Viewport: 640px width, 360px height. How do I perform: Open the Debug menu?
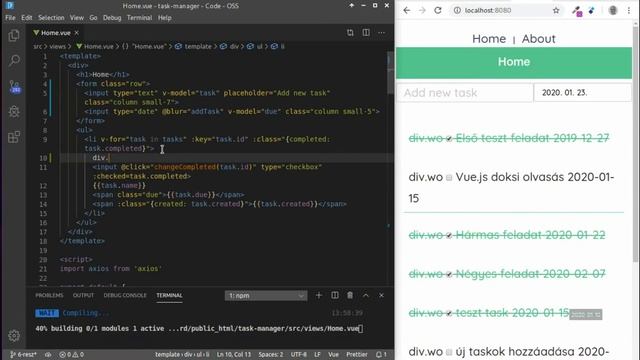(112, 18)
